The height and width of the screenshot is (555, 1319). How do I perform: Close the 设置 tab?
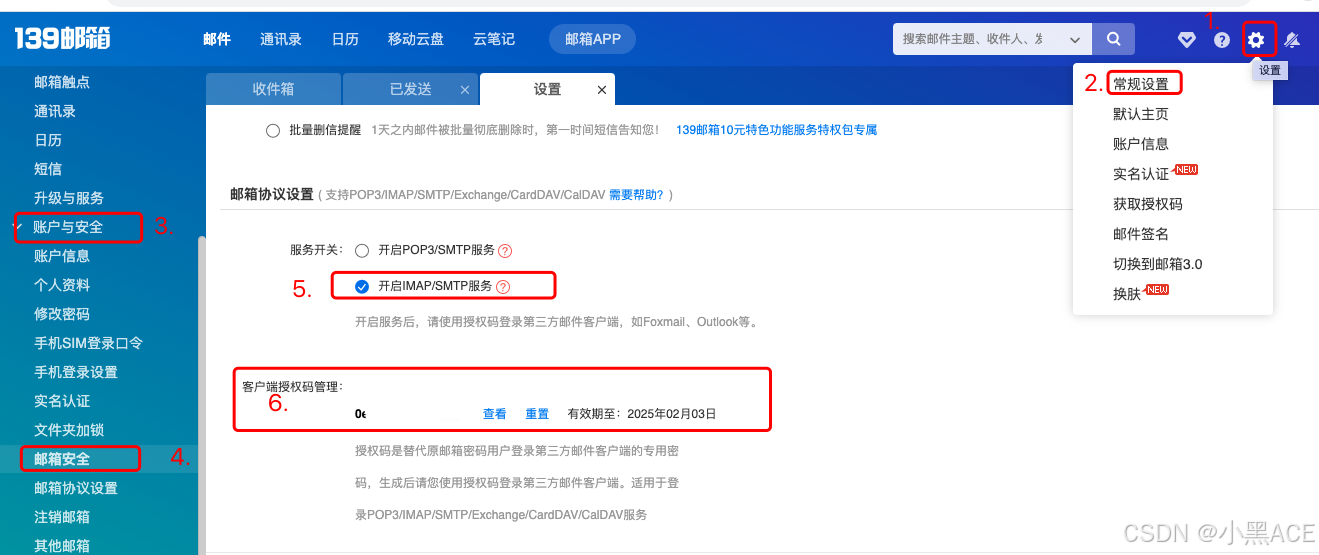pyautogui.click(x=602, y=90)
